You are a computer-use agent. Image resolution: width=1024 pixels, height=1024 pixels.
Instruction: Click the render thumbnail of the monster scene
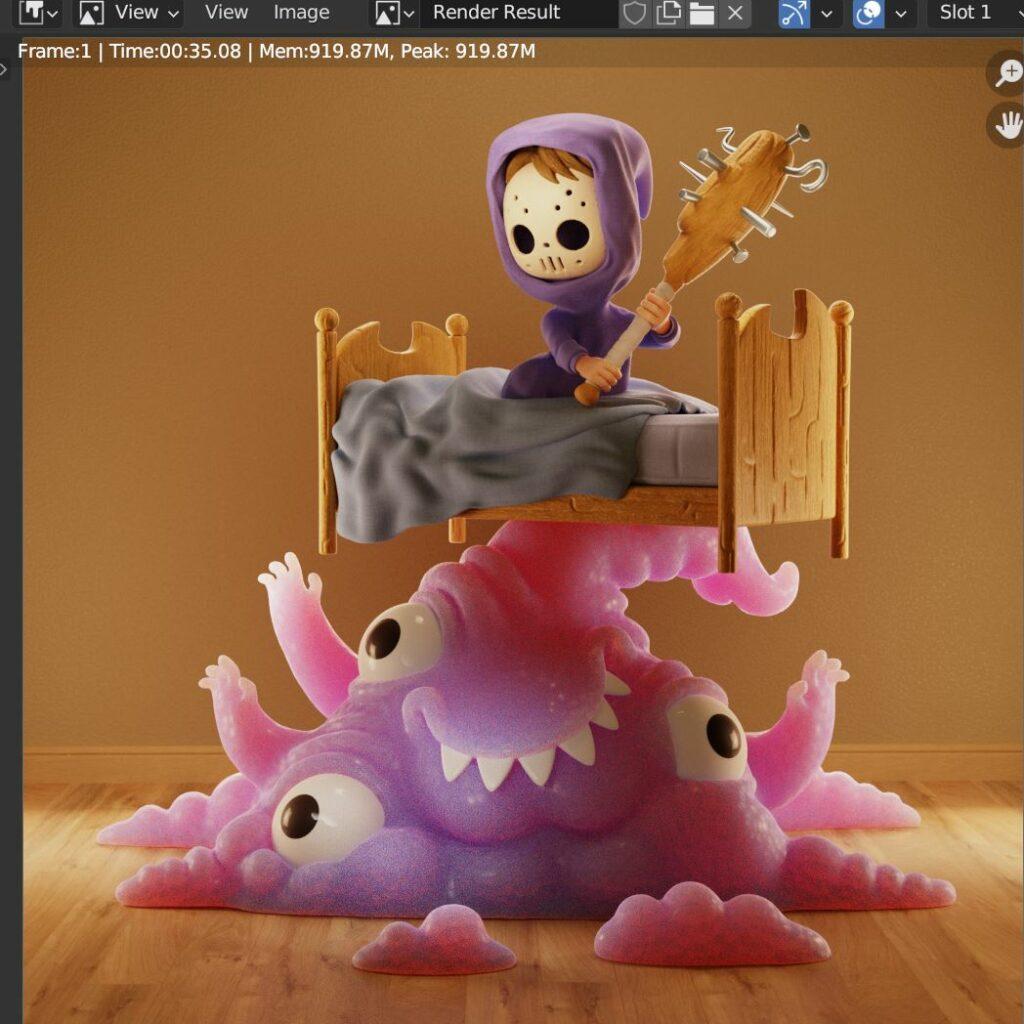(522, 530)
